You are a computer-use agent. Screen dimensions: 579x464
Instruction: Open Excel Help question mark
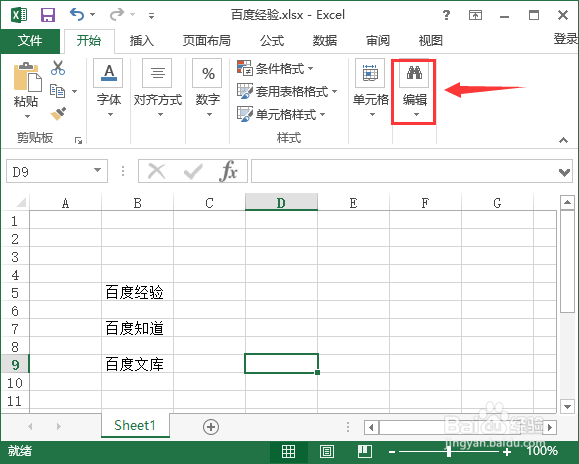click(x=446, y=15)
